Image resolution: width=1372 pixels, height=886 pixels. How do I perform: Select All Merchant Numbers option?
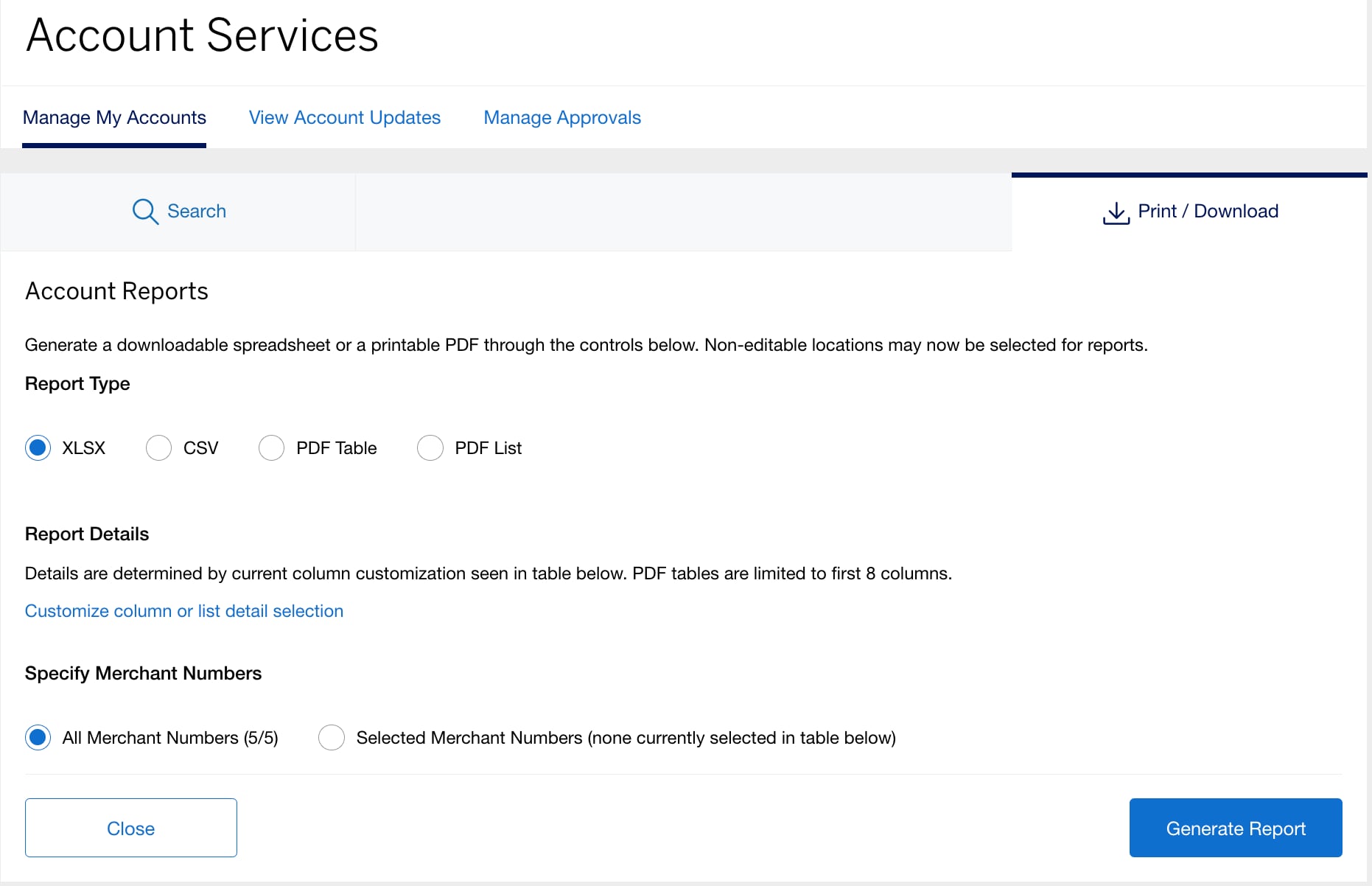[38, 737]
